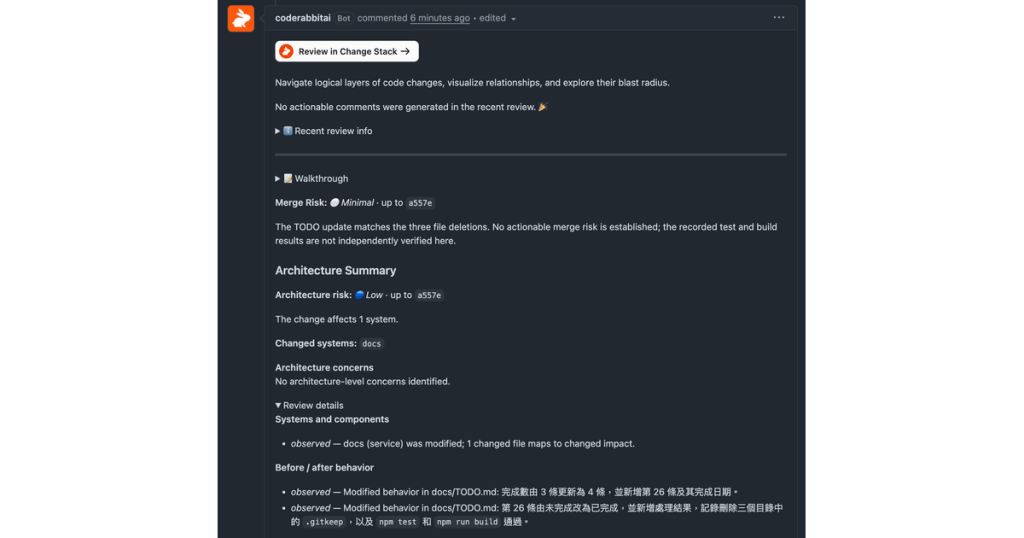The width and height of the screenshot is (1024, 538).
Task: Click the docs changed-system tag
Action: tap(372, 343)
